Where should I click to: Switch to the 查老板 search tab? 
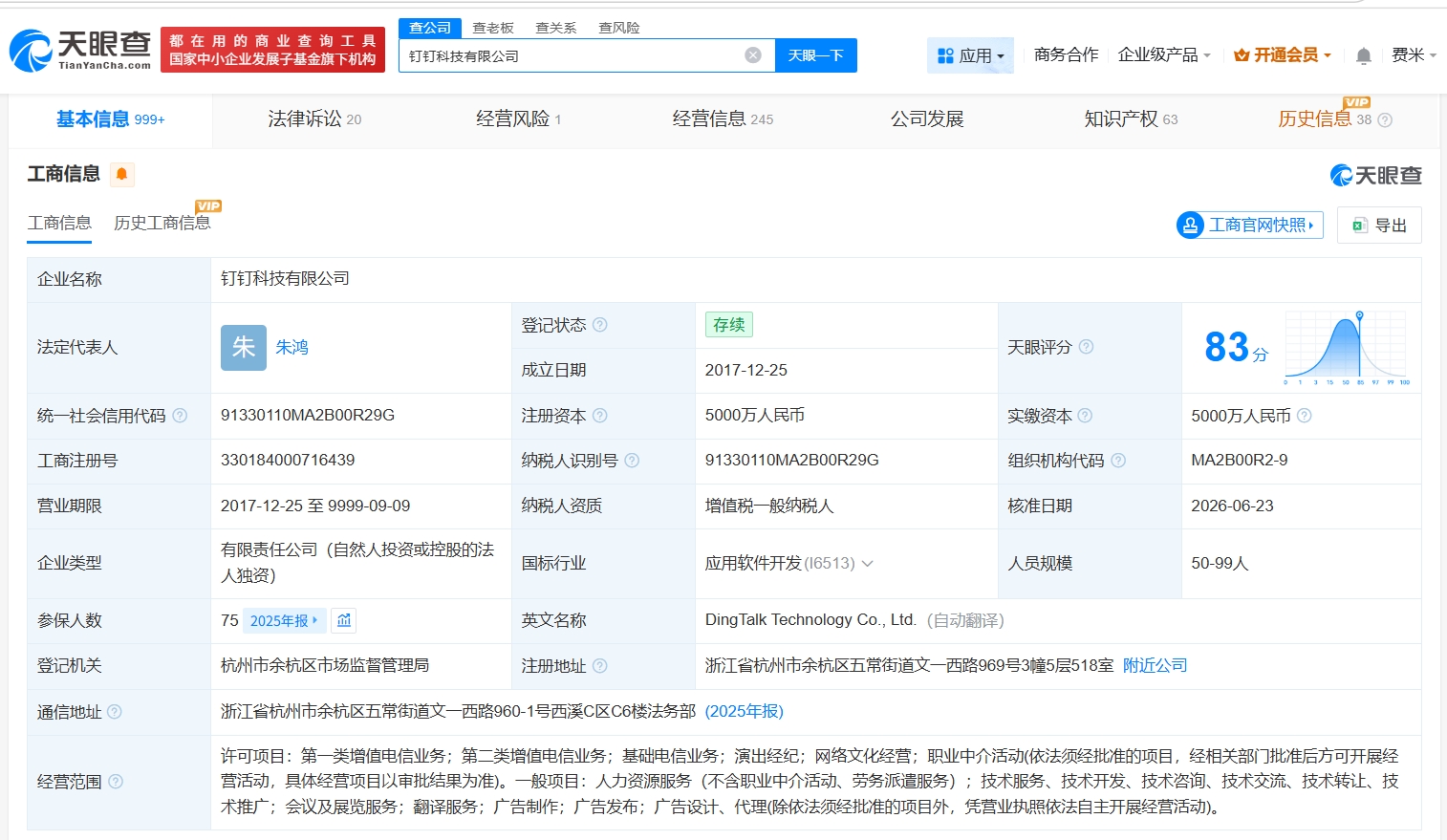[493, 28]
